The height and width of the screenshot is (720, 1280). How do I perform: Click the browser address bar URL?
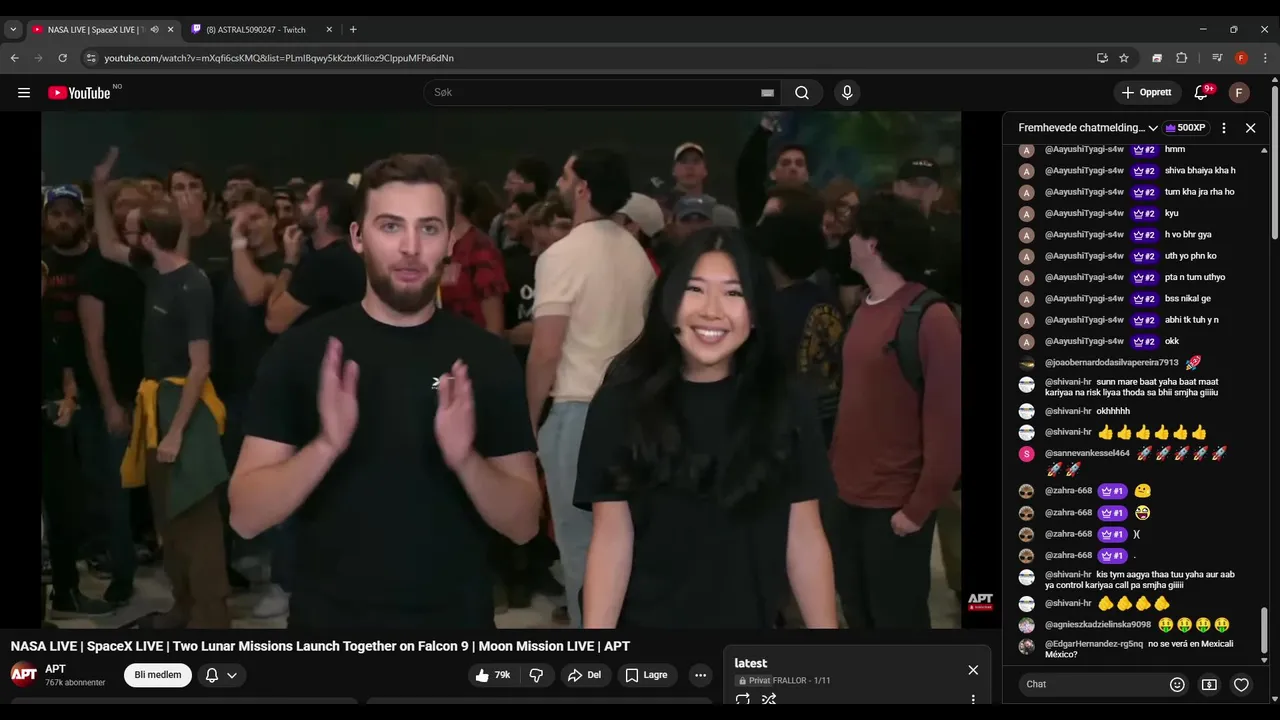[x=279, y=58]
